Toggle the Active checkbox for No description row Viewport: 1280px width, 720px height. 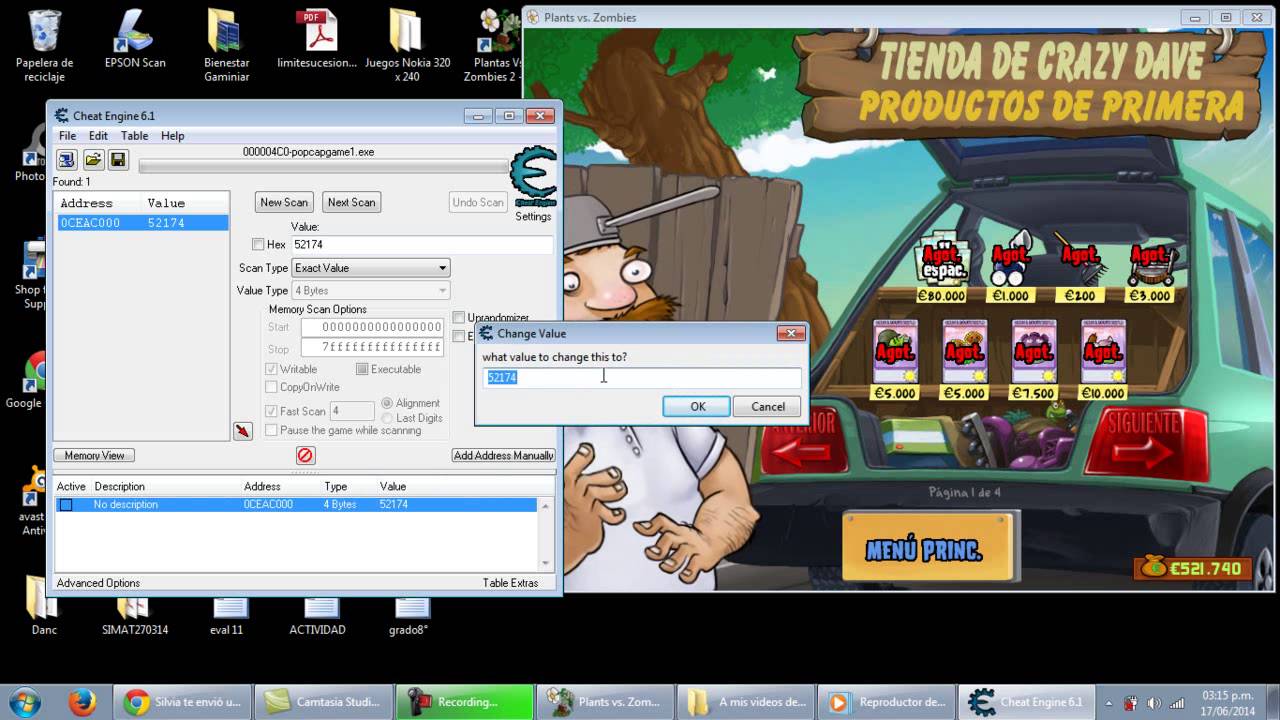[x=66, y=505]
